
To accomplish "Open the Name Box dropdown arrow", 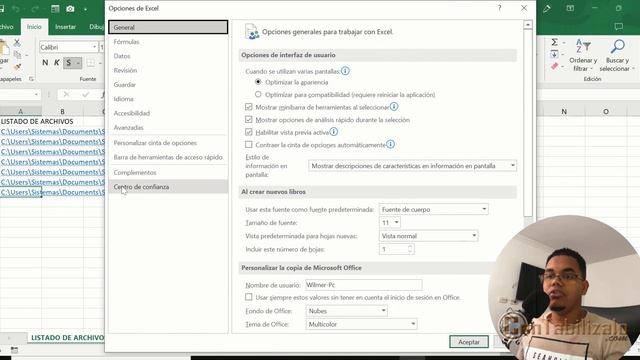I will point(36,95).
